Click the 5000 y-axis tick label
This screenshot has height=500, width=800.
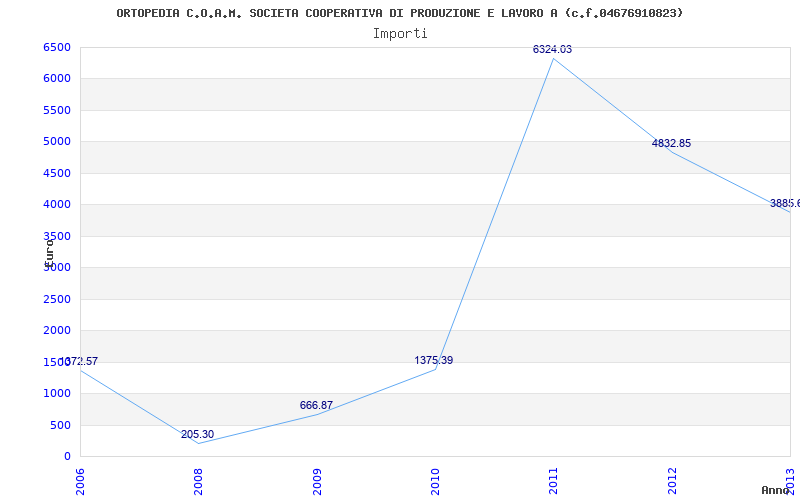[x=57, y=141]
